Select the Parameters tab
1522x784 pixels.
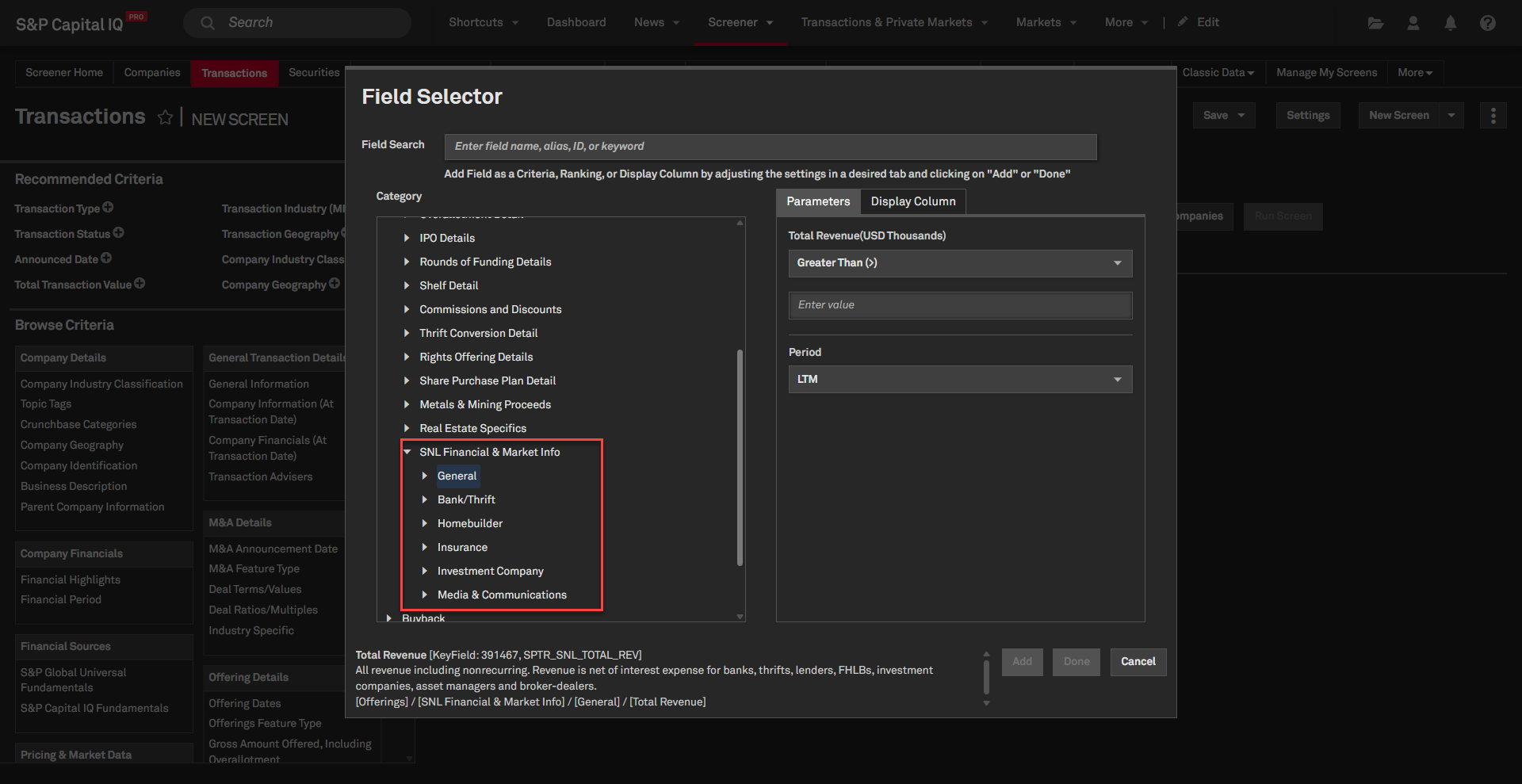[818, 201]
